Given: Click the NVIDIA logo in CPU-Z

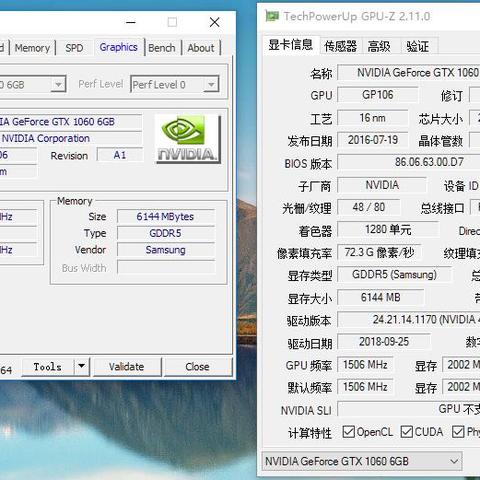Looking at the screenshot, I should [188, 139].
